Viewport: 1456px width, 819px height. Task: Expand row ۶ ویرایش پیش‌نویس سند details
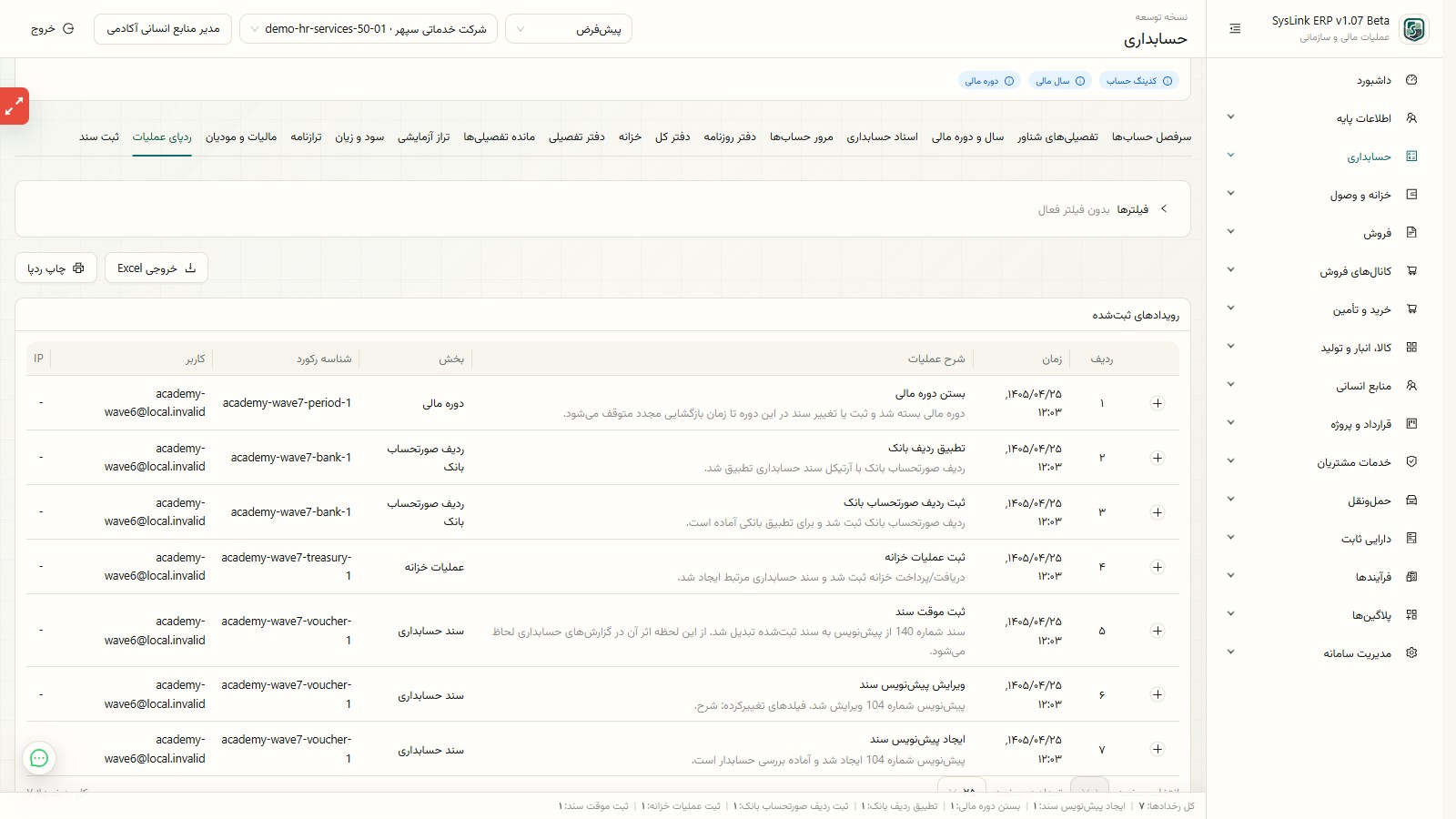coord(1158,694)
